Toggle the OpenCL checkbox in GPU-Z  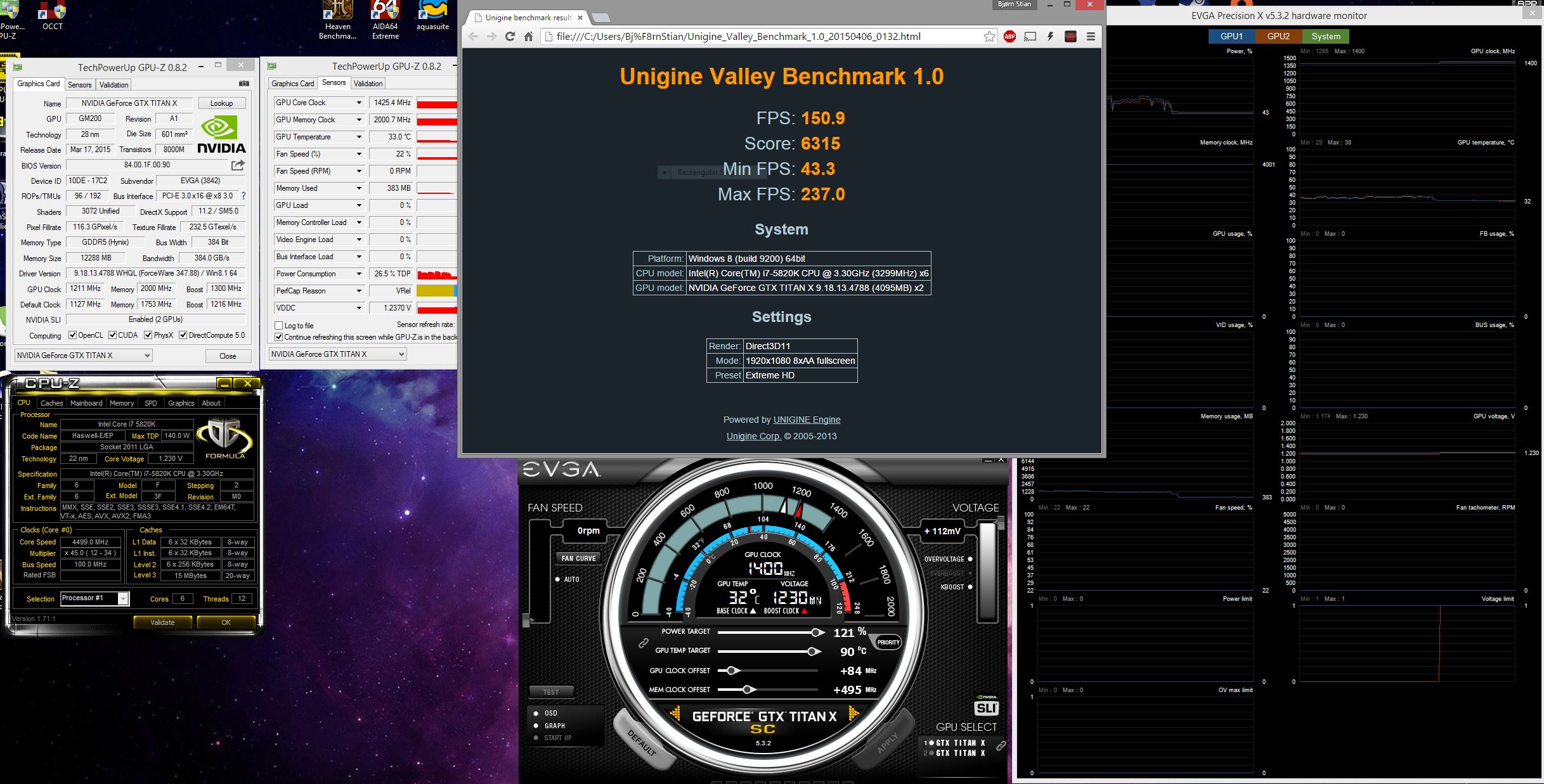[73, 335]
